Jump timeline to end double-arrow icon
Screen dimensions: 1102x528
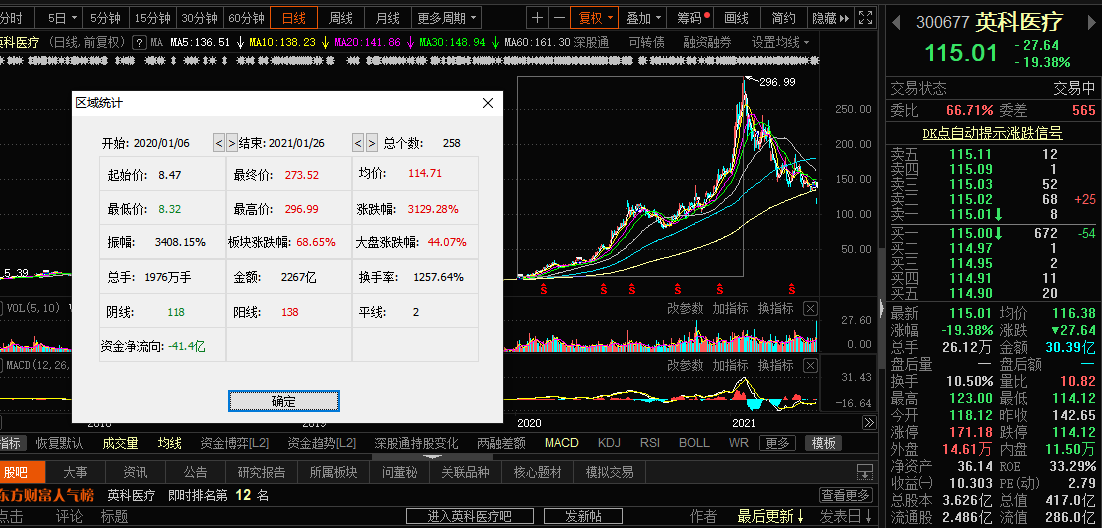click(x=869, y=423)
